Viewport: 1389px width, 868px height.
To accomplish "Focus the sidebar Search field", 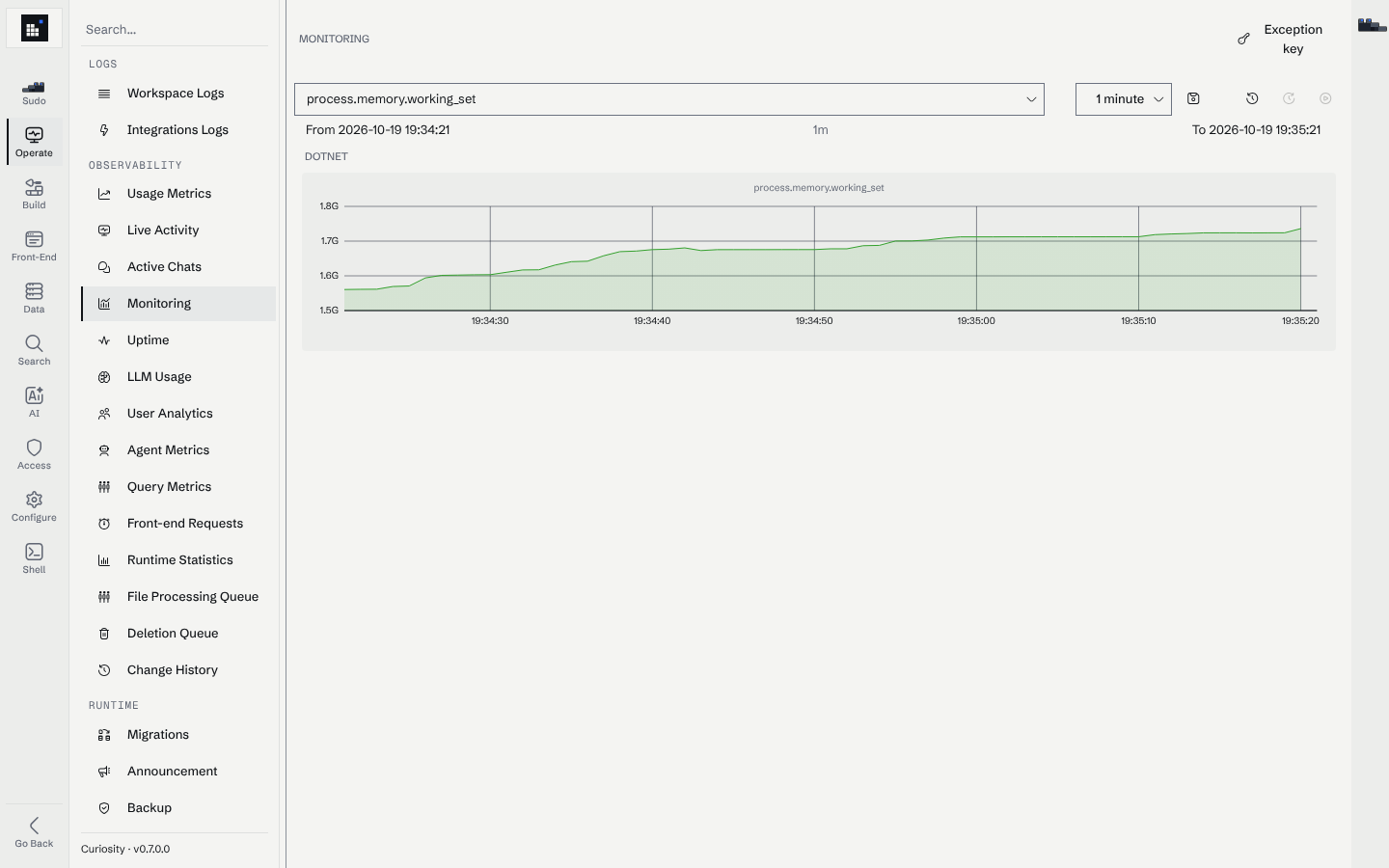I will point(175,30).
